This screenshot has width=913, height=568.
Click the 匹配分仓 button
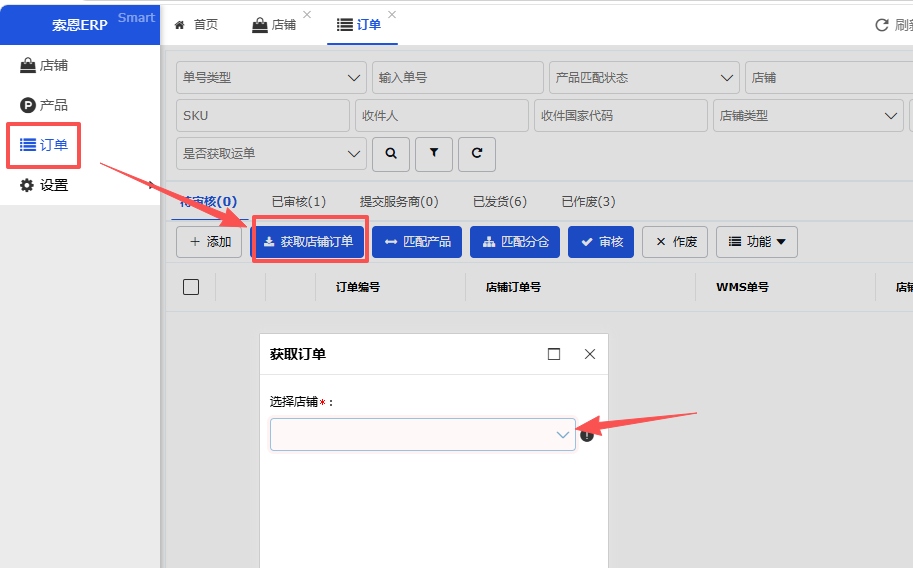515,242
